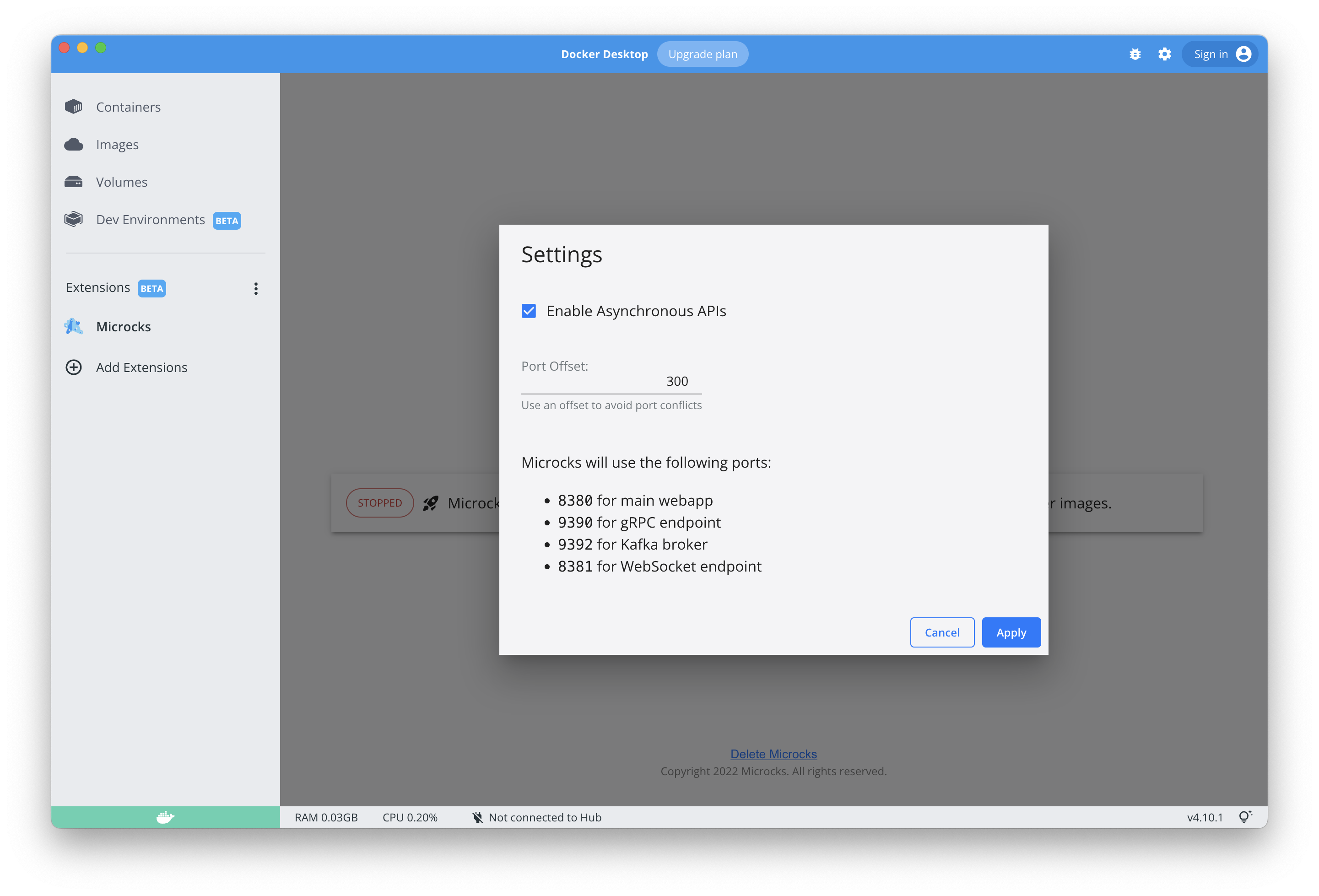Open Add Extensions menu item
The width and height of the screenshot is (1319, 896).
(140, 366)
